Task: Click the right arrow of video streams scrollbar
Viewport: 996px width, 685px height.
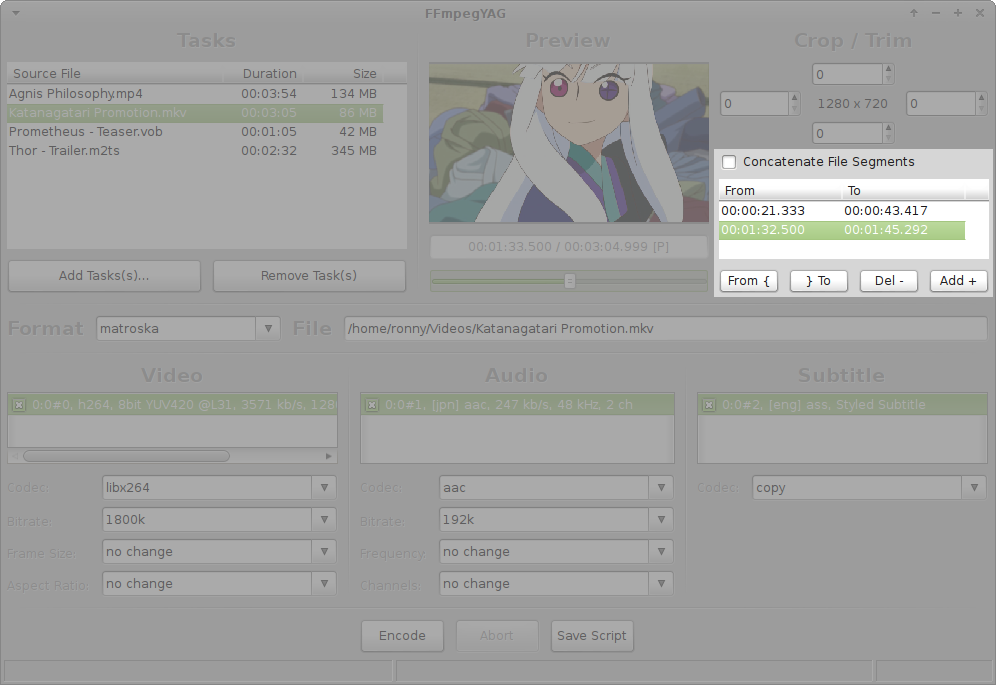Action: tap(328, 456)
